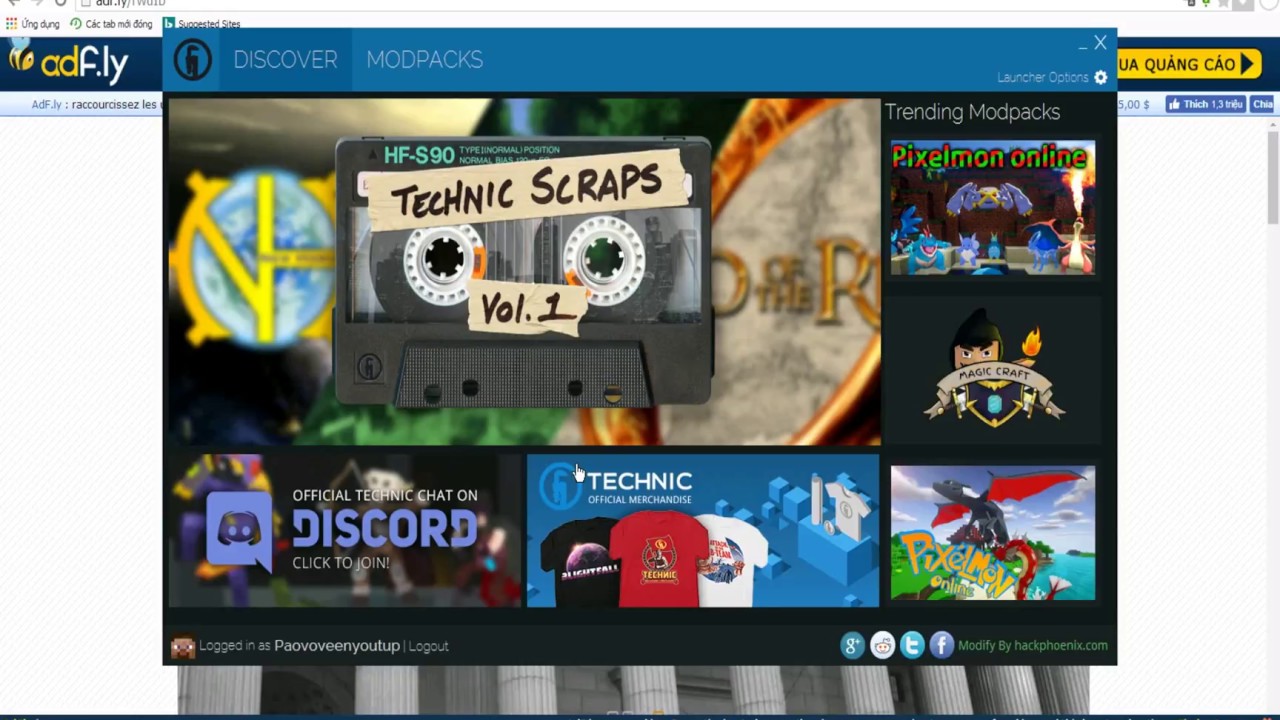Open the Reddit social icon
This screenshot has width=1280, height=720.
(x=882, y=645)
